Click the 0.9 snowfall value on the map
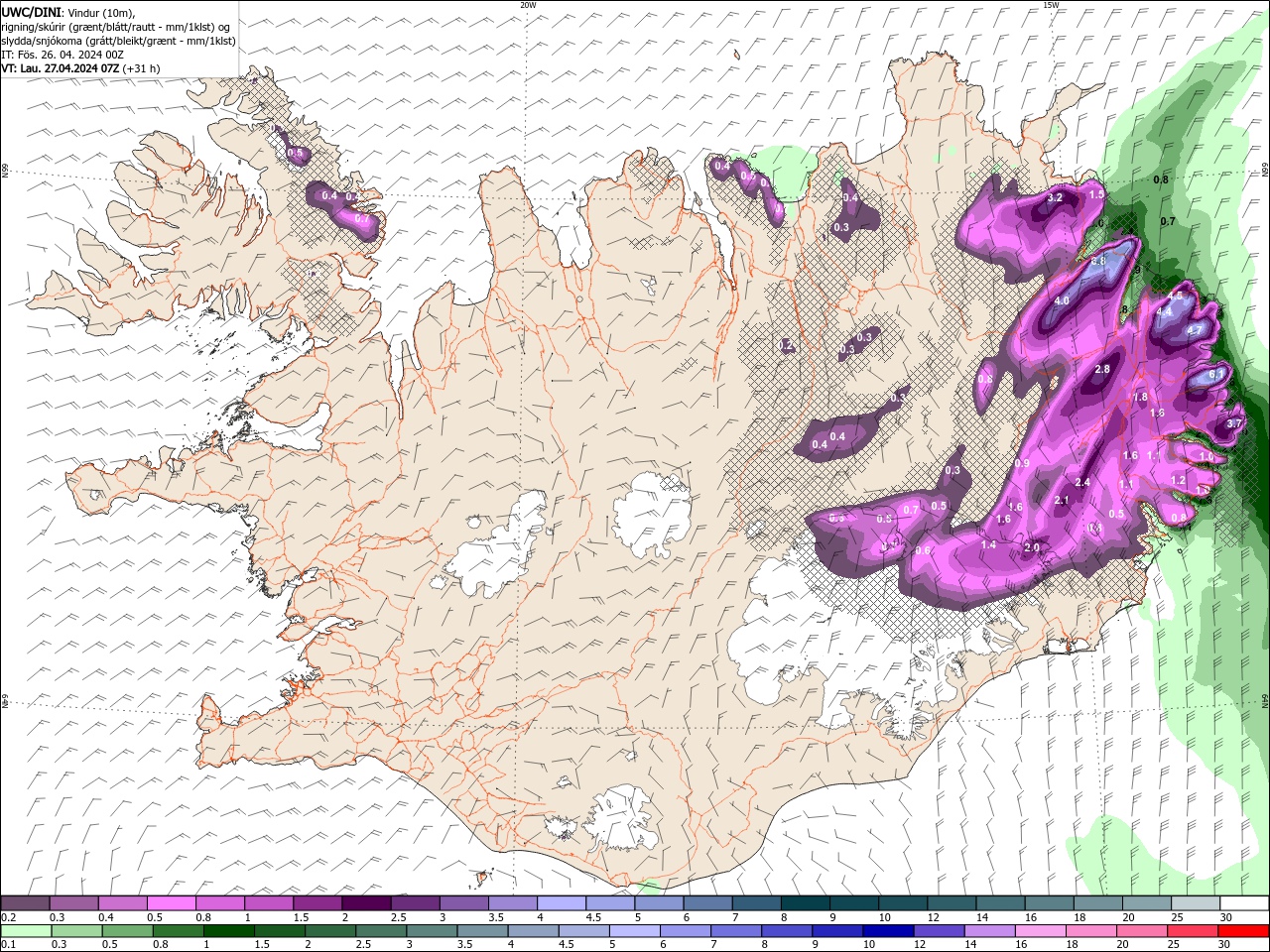This screenshot has width=1270, height=952. 1023,464
